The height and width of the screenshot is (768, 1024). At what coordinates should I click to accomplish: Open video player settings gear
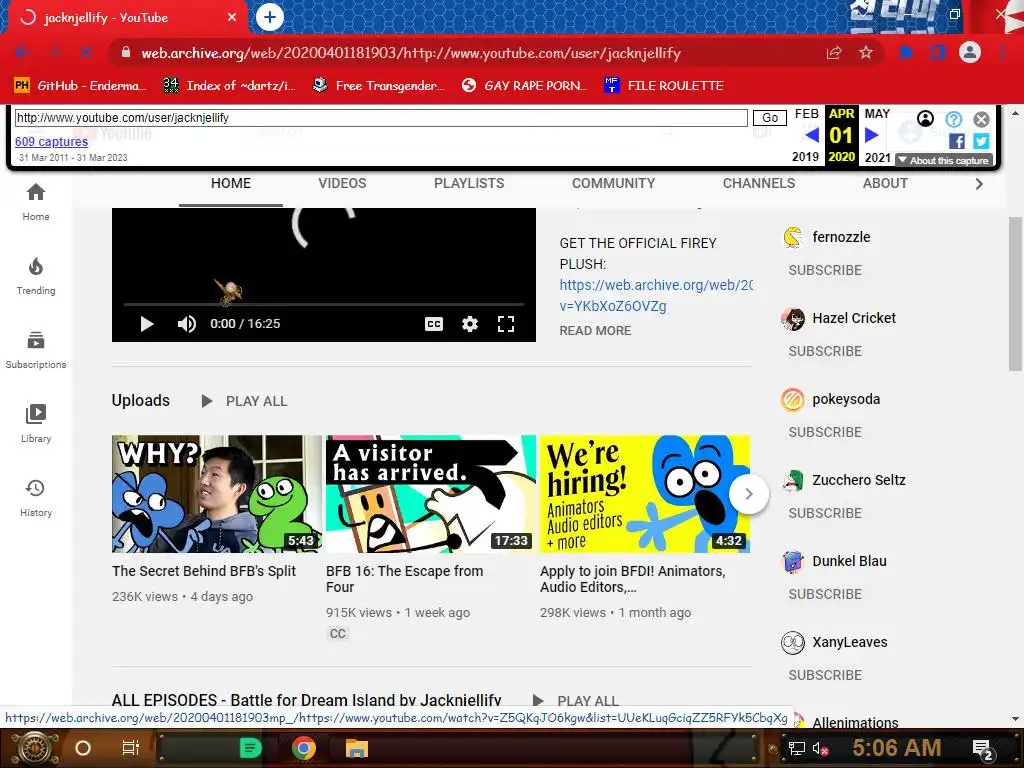[470, 324]
